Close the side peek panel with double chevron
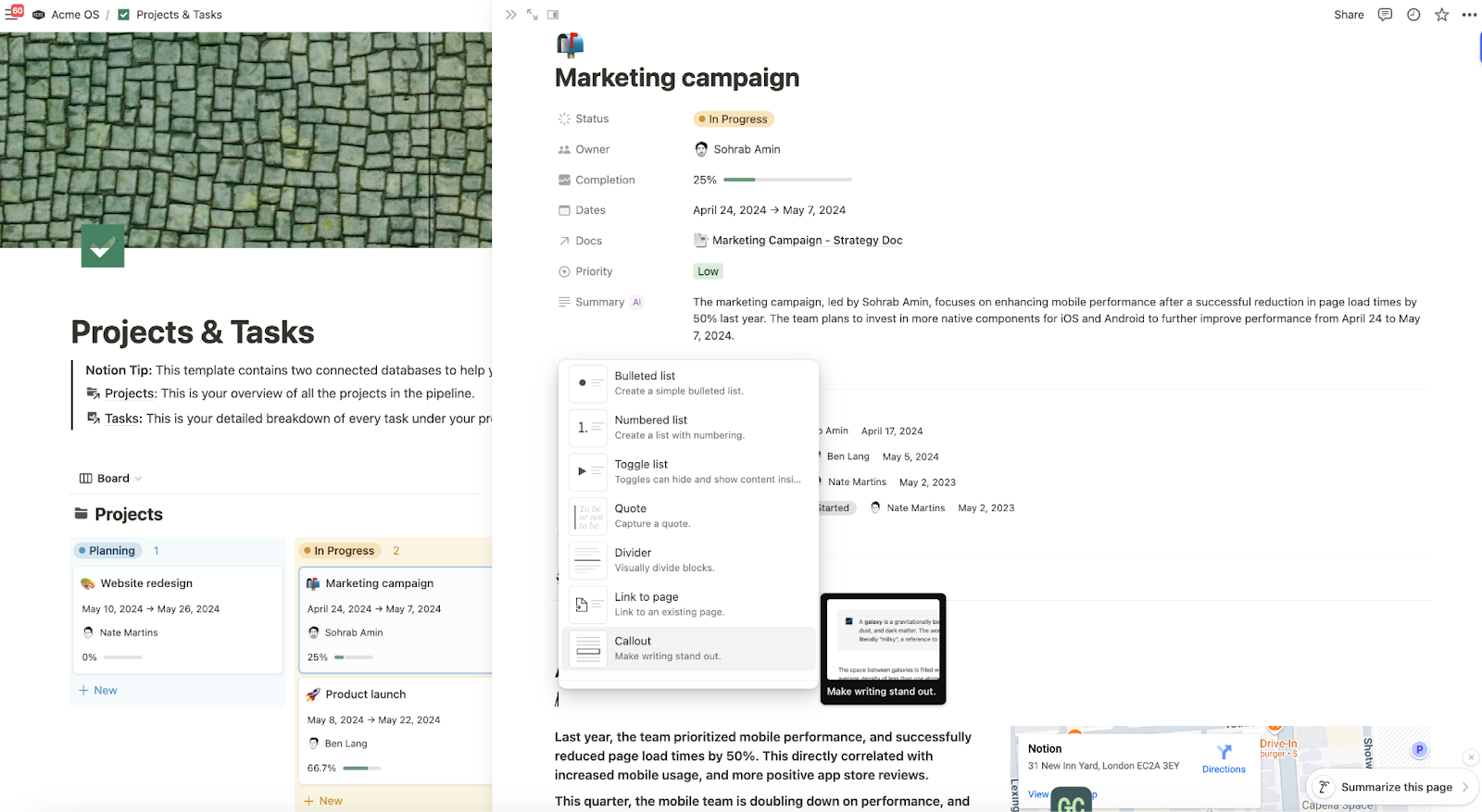The height and width of the screenshot is (812, 1482). tap(510, 15)
